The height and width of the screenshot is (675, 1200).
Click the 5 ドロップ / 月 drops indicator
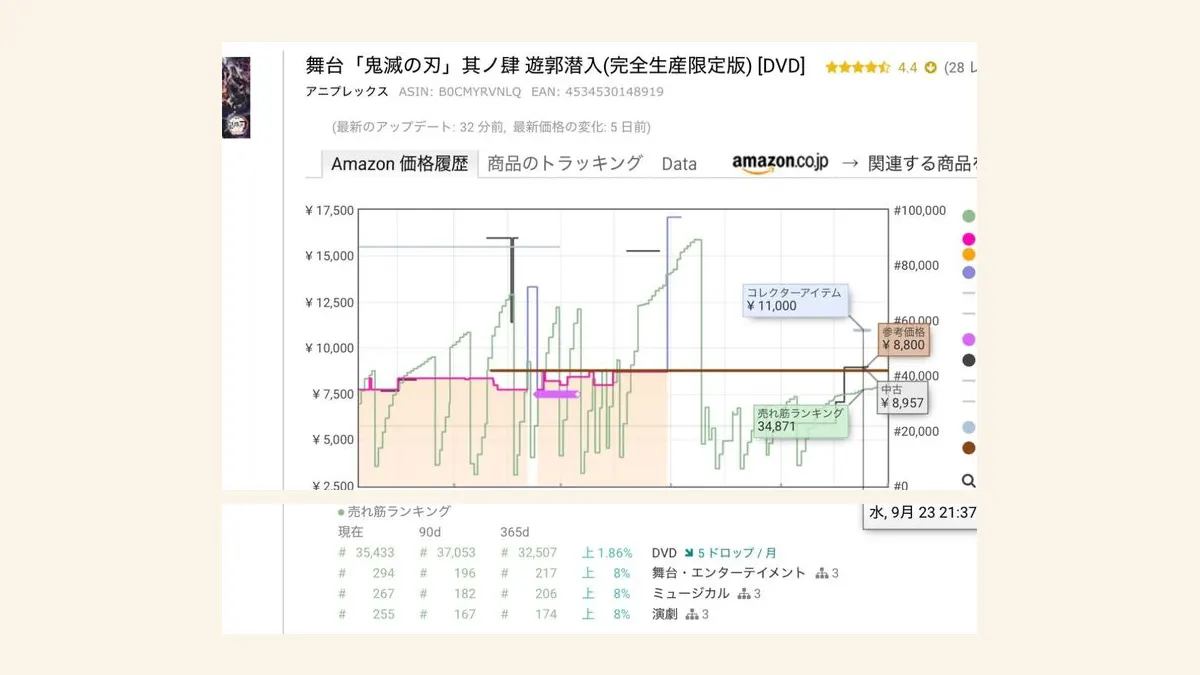point(737,552)
